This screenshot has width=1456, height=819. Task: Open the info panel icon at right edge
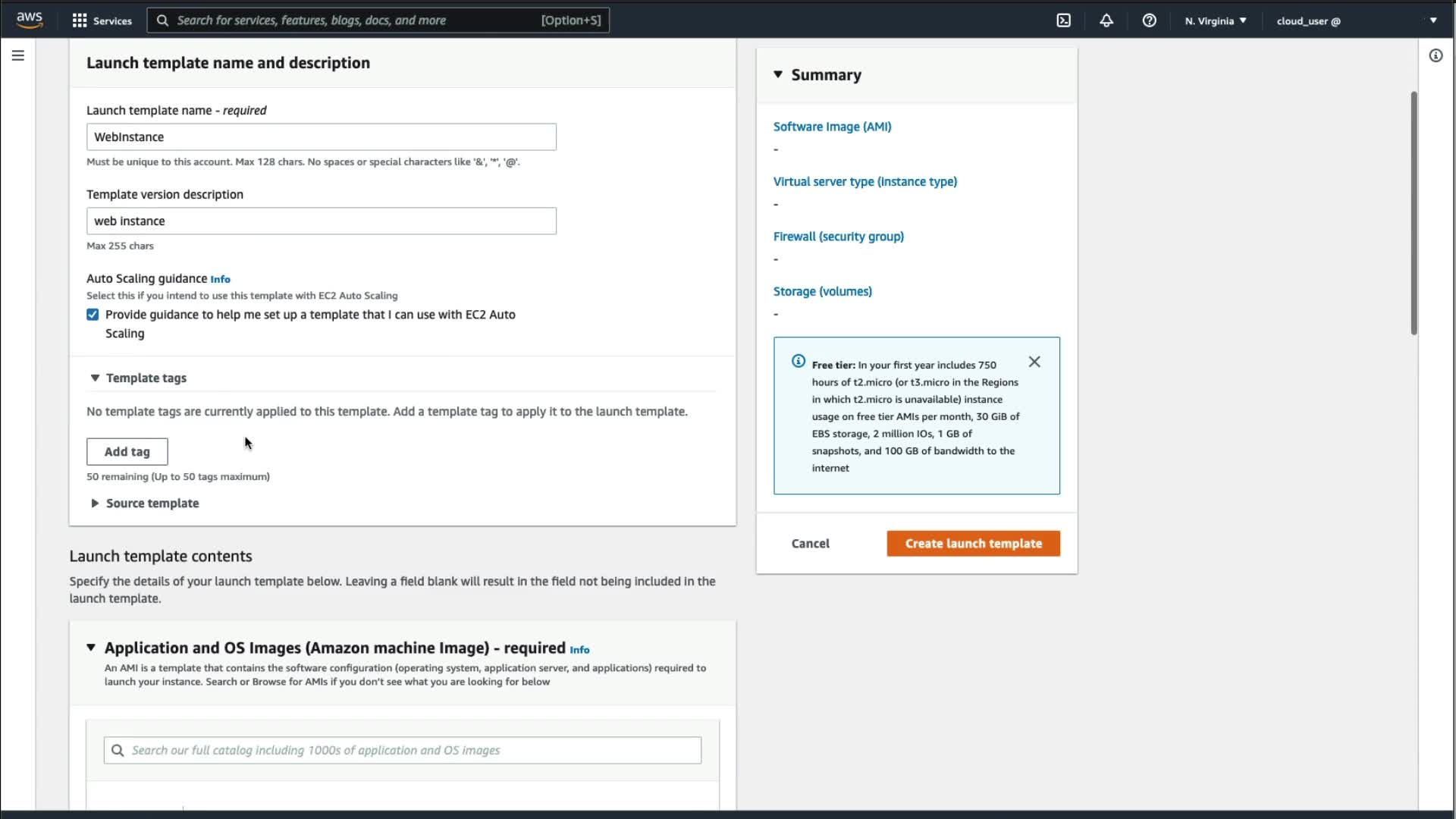click(1436, 55)
